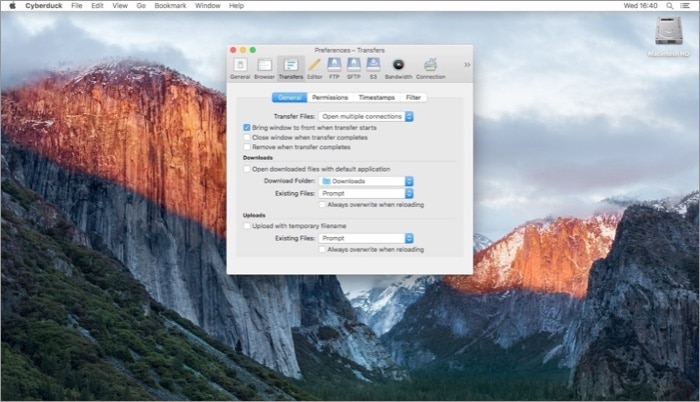Open the Connection preferences pane

(x=430, y=66)
